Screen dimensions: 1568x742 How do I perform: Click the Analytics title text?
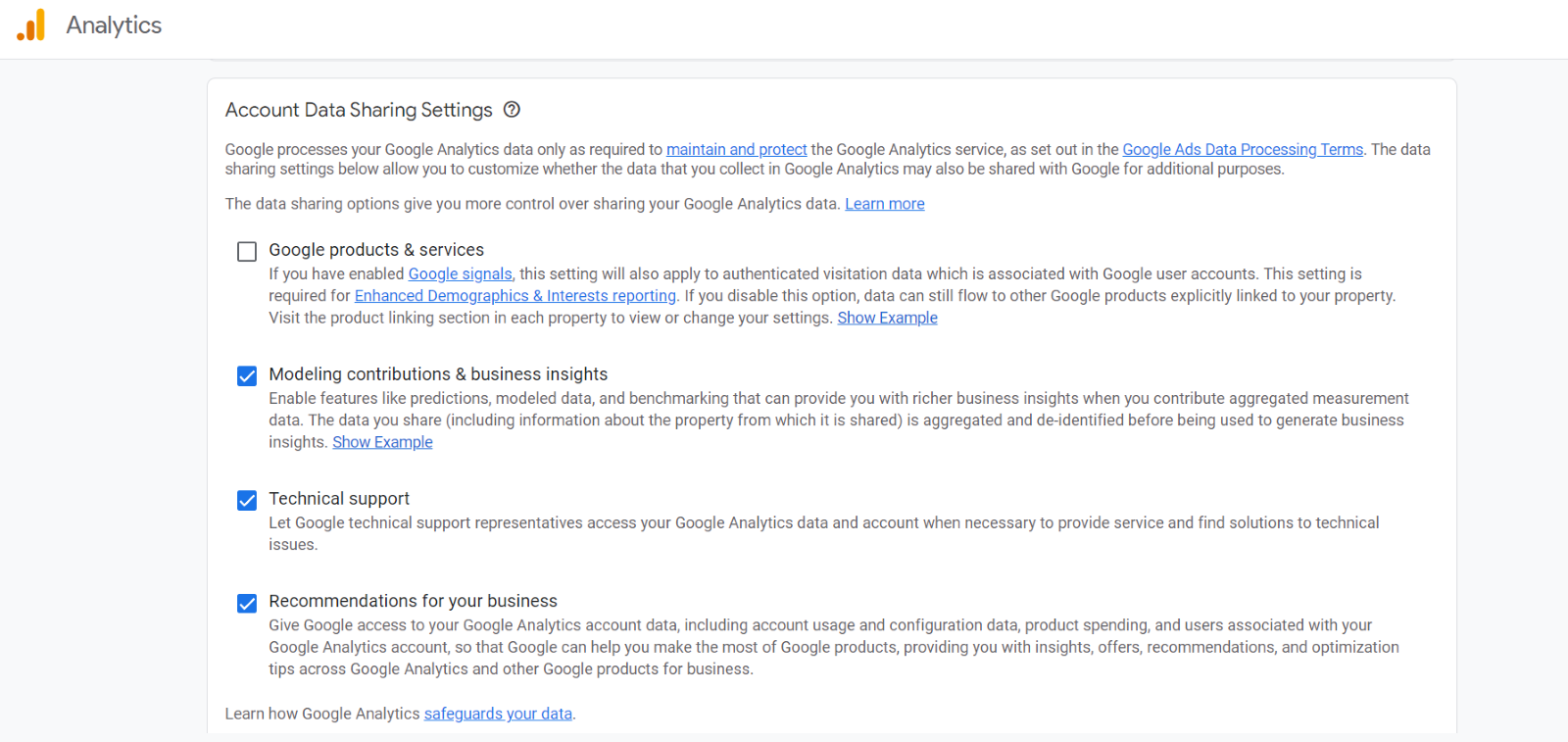tap(114, 25)
